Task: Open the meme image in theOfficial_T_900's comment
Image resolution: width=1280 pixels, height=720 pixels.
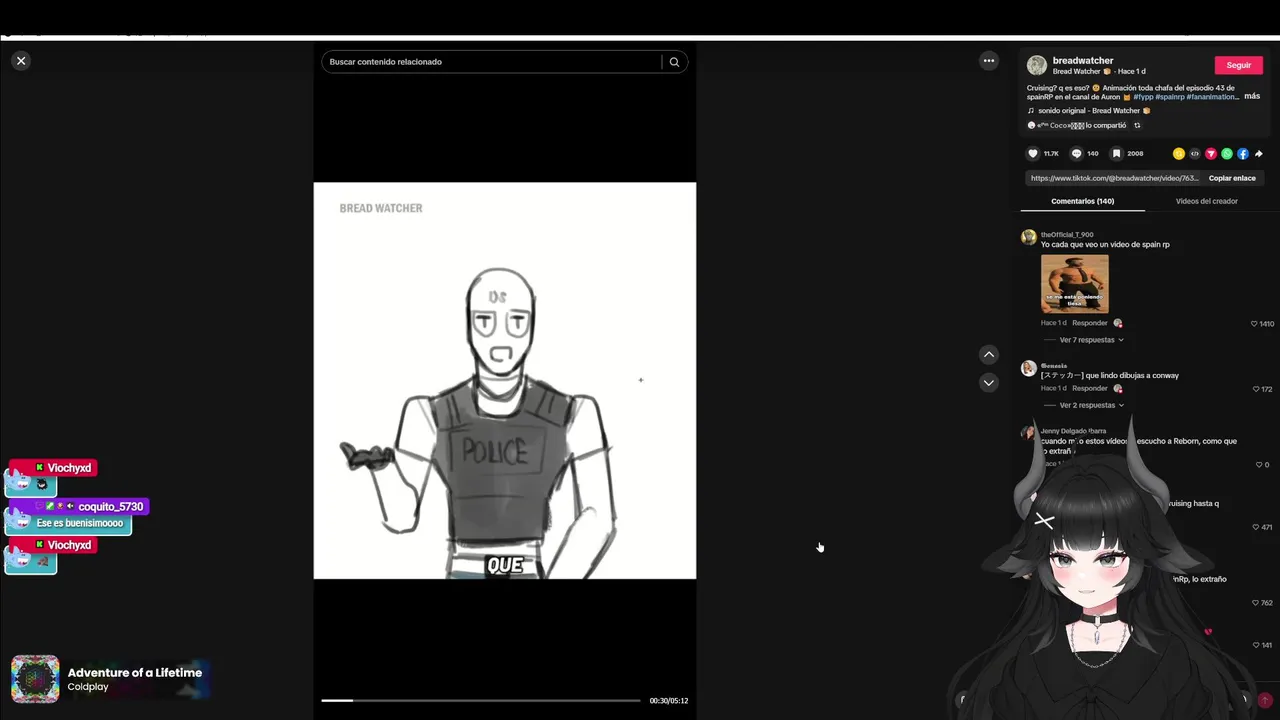Action: click(x=1074, y=284)
